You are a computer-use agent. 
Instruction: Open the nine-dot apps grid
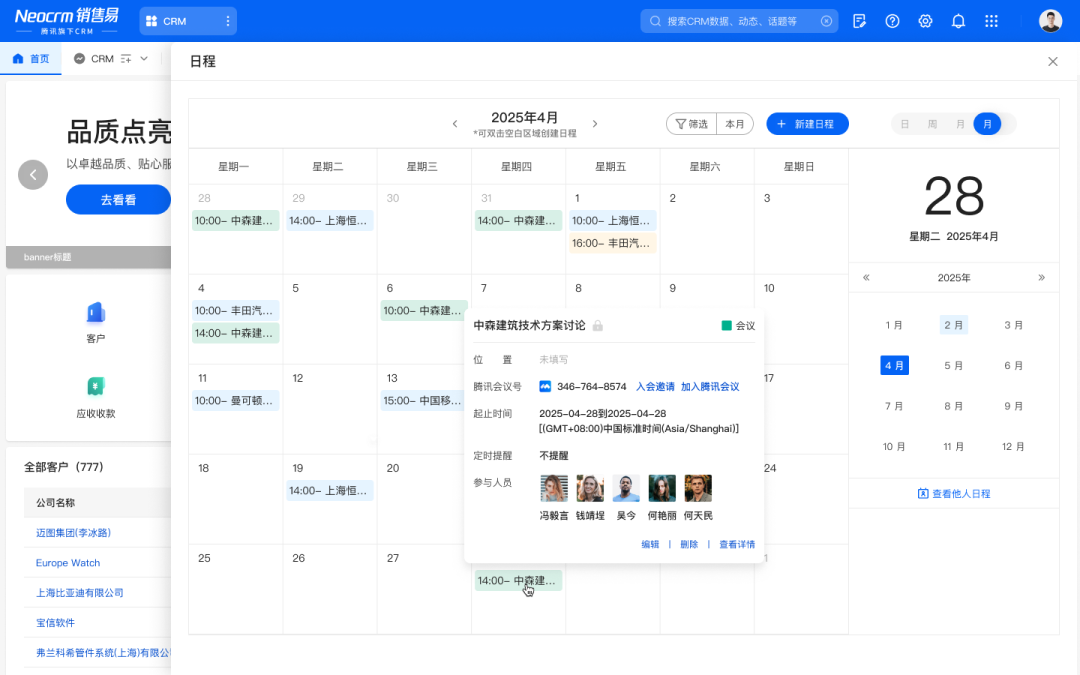[x=991, y=21]
